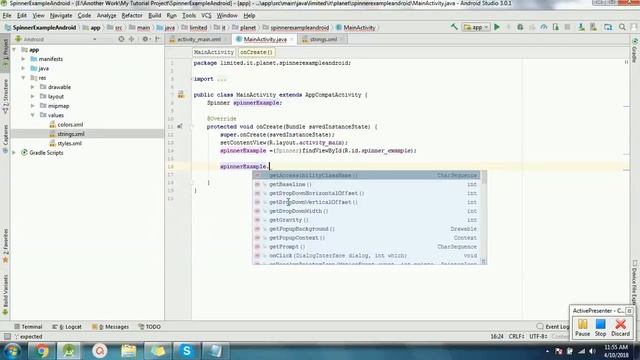The image size is (640, 360).
Task: Click onCreate() breadcrumb in editor header
Action: (x=256, y=52)
